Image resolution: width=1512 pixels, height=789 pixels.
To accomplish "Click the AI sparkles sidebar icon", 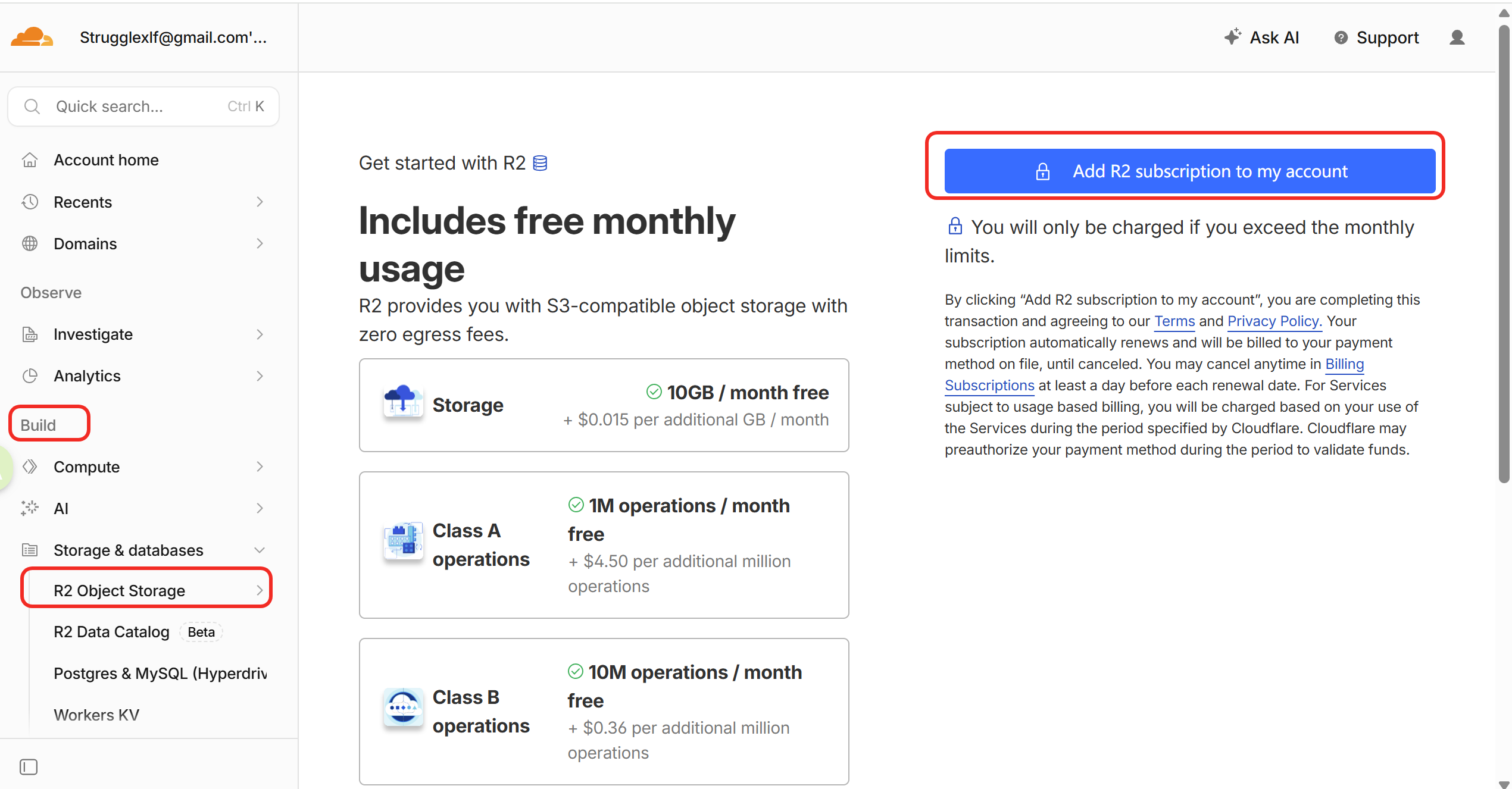I will click(x=30, y=508).
